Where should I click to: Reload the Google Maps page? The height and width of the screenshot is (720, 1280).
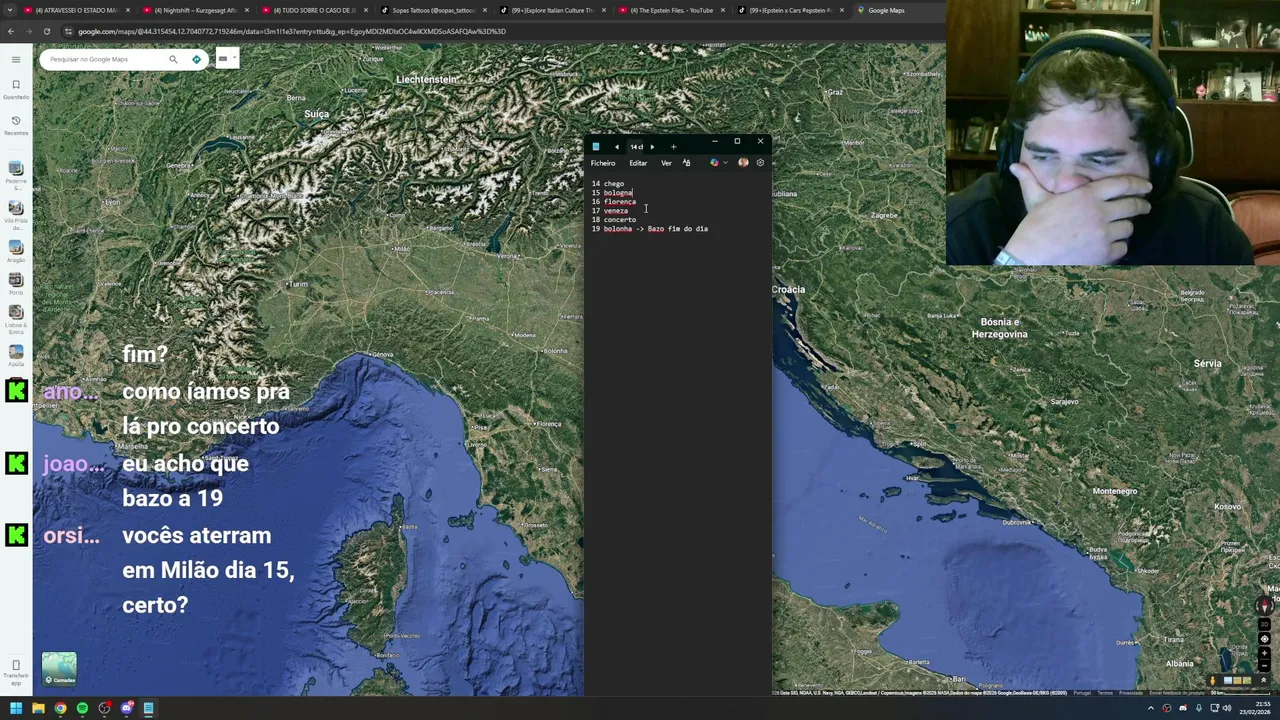[x=47, y=31]
